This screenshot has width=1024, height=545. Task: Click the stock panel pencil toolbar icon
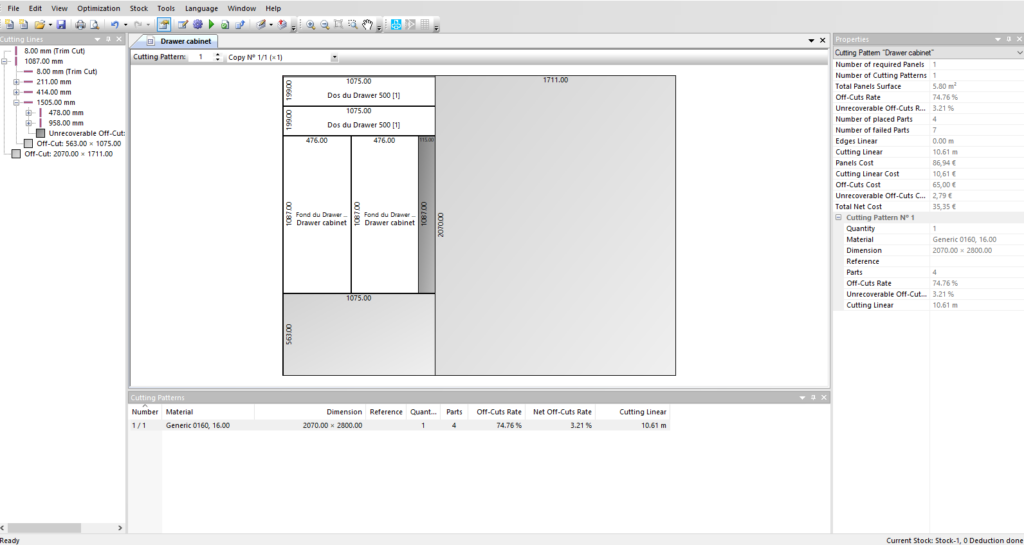click(x=261, y=25)
